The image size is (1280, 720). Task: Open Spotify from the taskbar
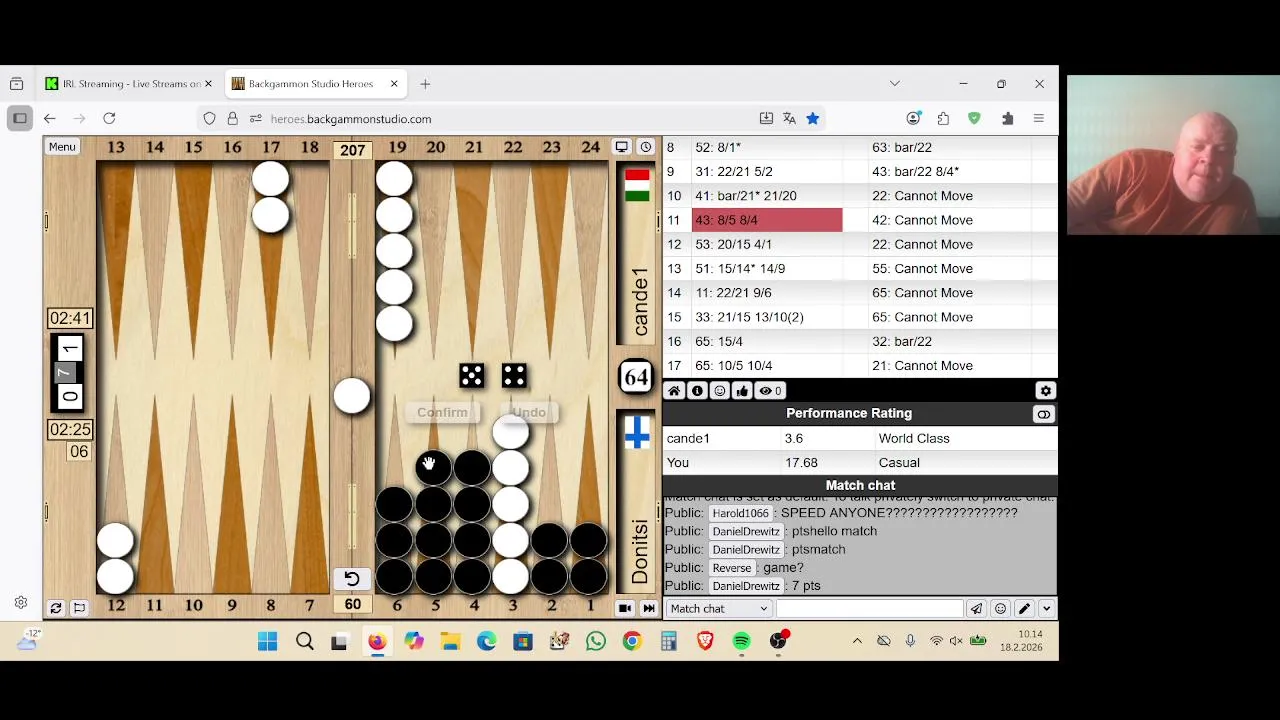tap(741, 641)
